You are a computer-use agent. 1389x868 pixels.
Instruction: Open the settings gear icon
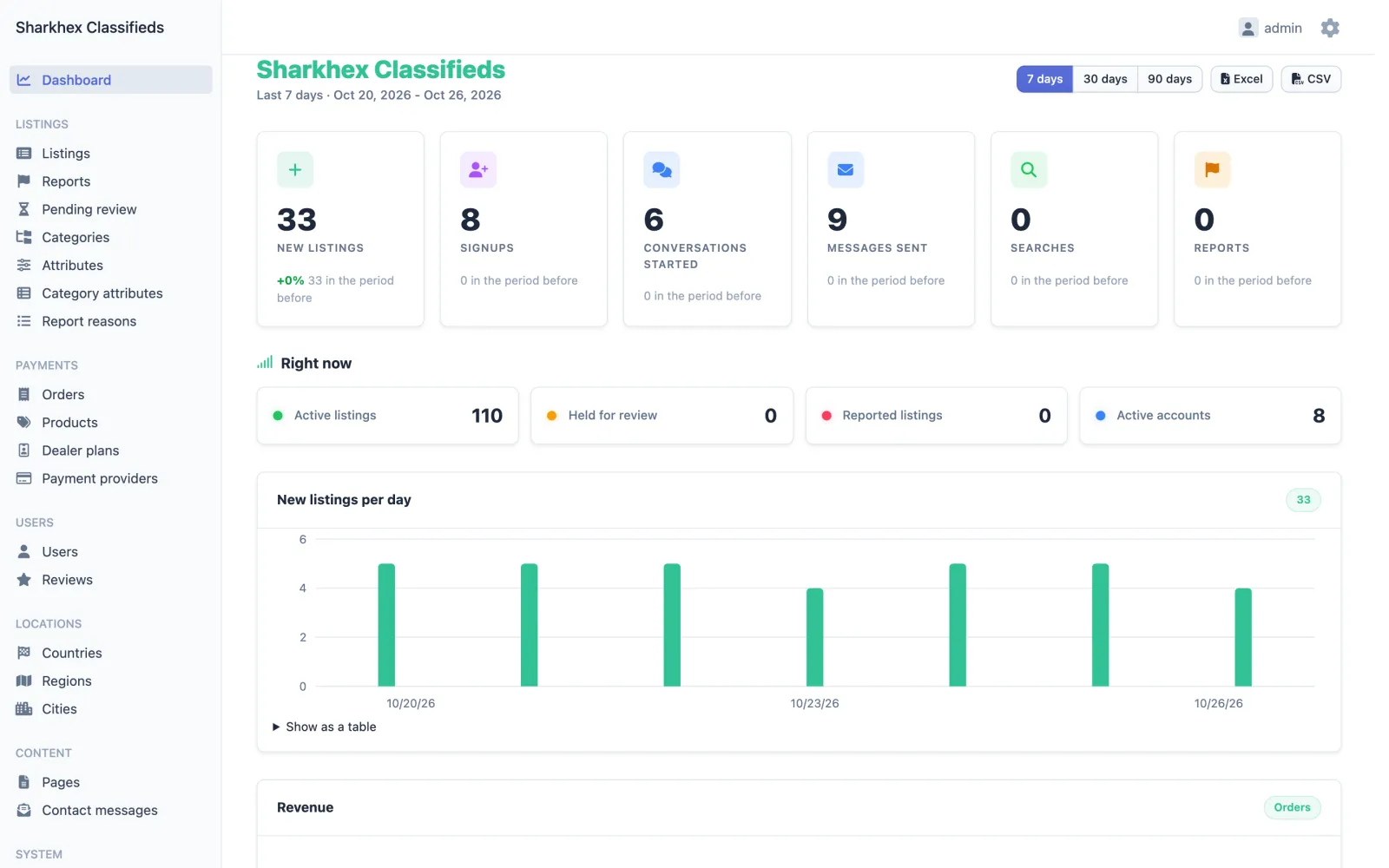click(x=1329, y=28)
